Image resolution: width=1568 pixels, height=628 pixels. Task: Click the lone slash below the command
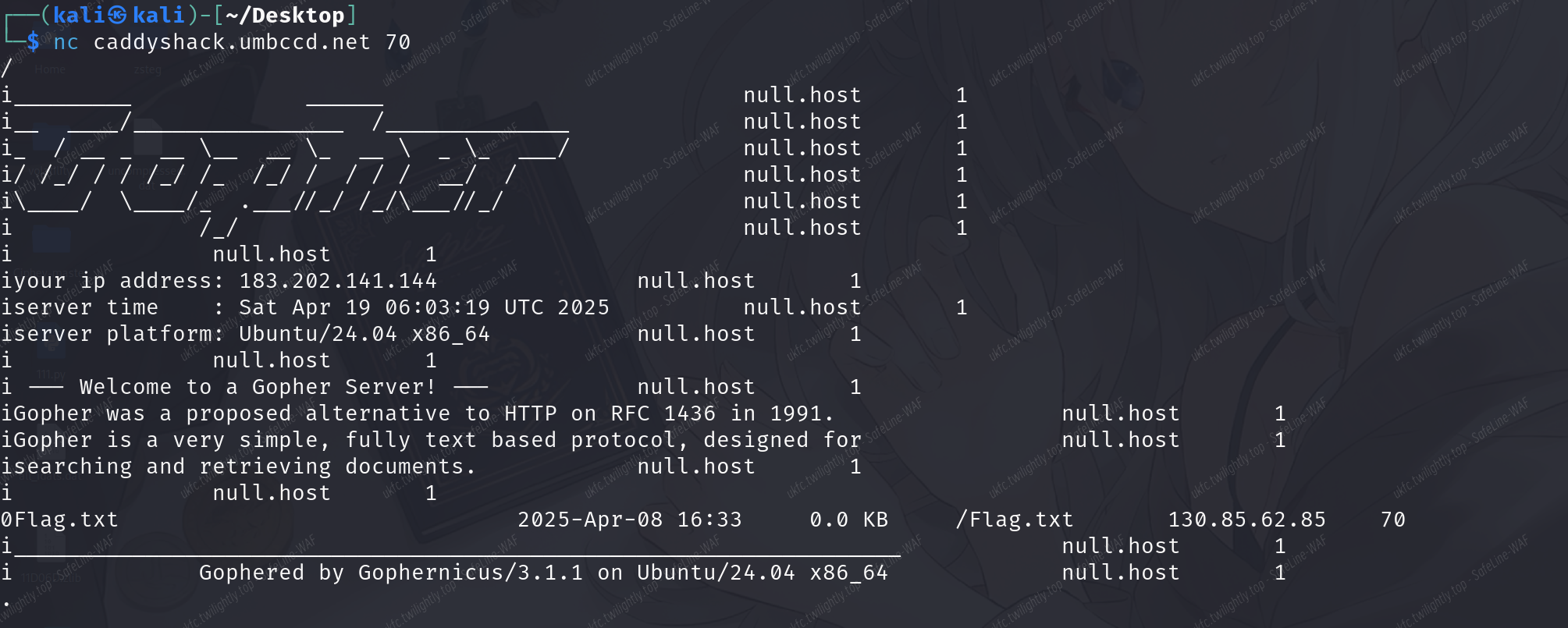[6, 69]
